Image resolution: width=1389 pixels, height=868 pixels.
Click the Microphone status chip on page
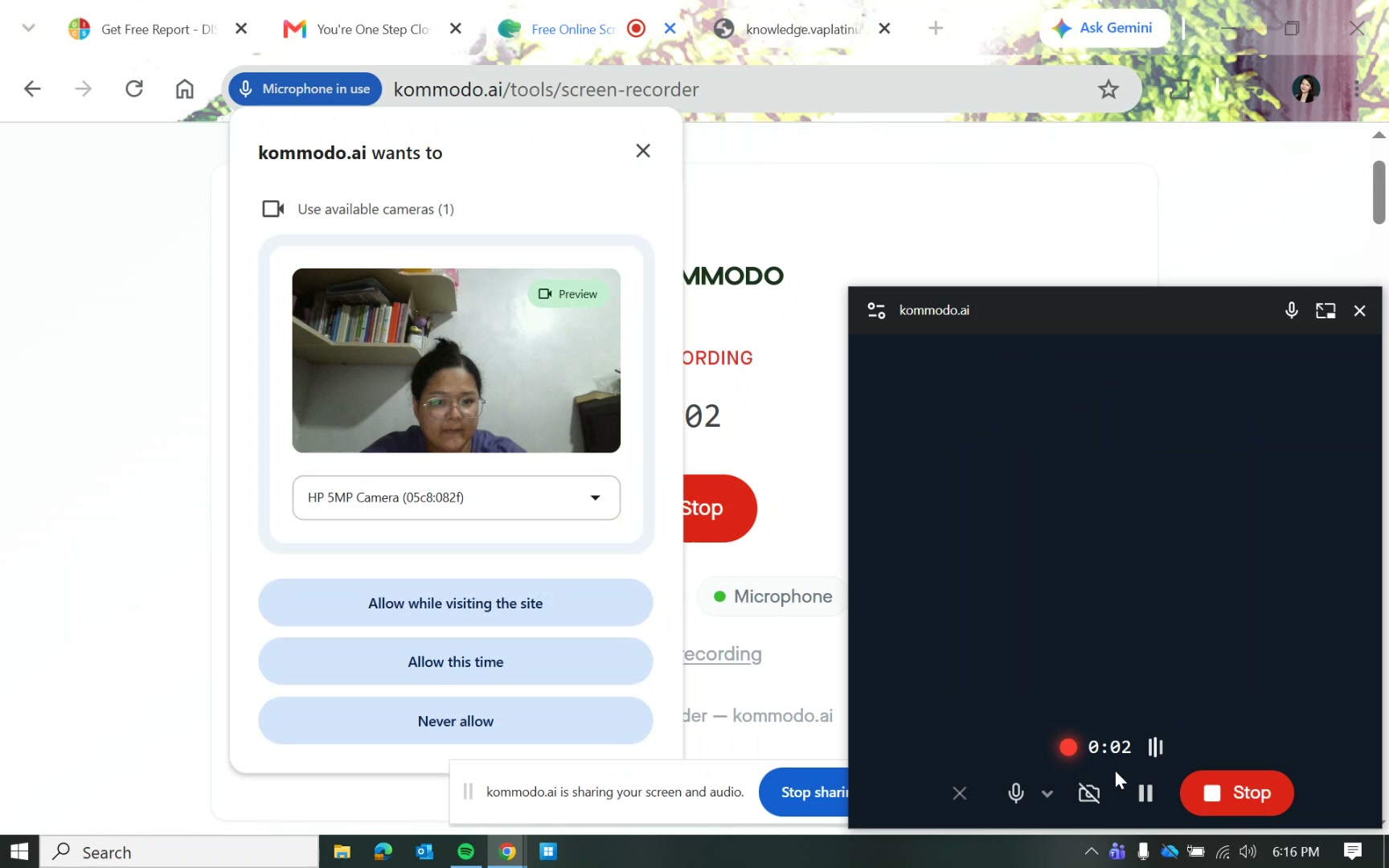tap(772, 596)
